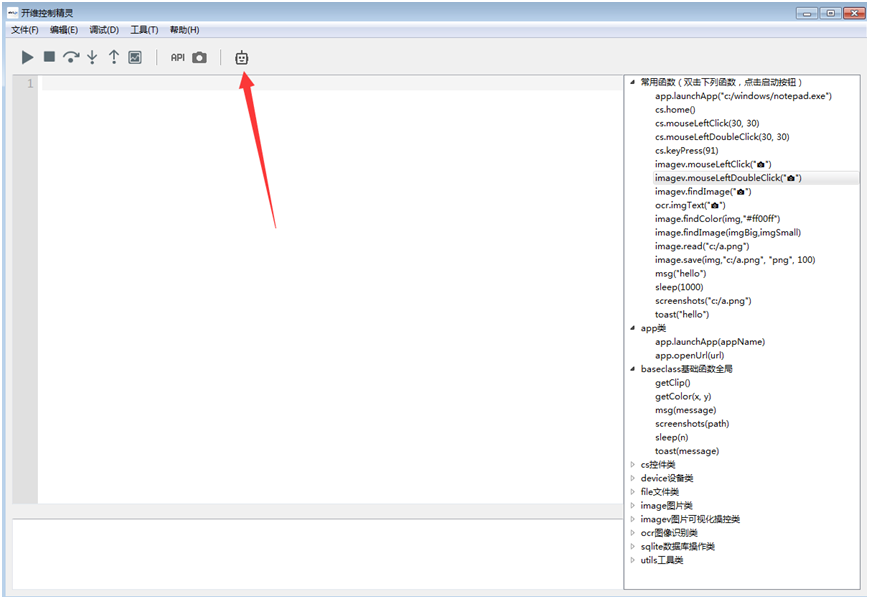Expand the file文件类 tree node
Viewport: 869px width, 599px height.
632,492
